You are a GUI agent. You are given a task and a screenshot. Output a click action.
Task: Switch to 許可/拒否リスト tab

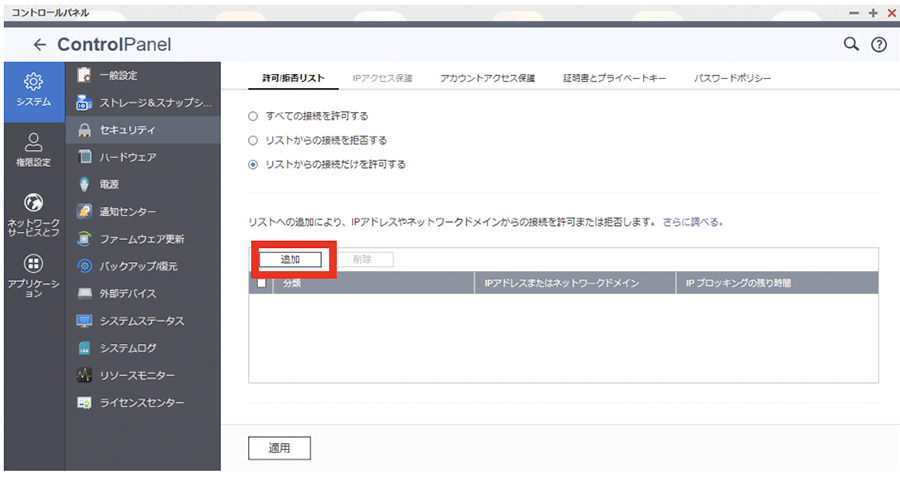[x=293, y=78]
